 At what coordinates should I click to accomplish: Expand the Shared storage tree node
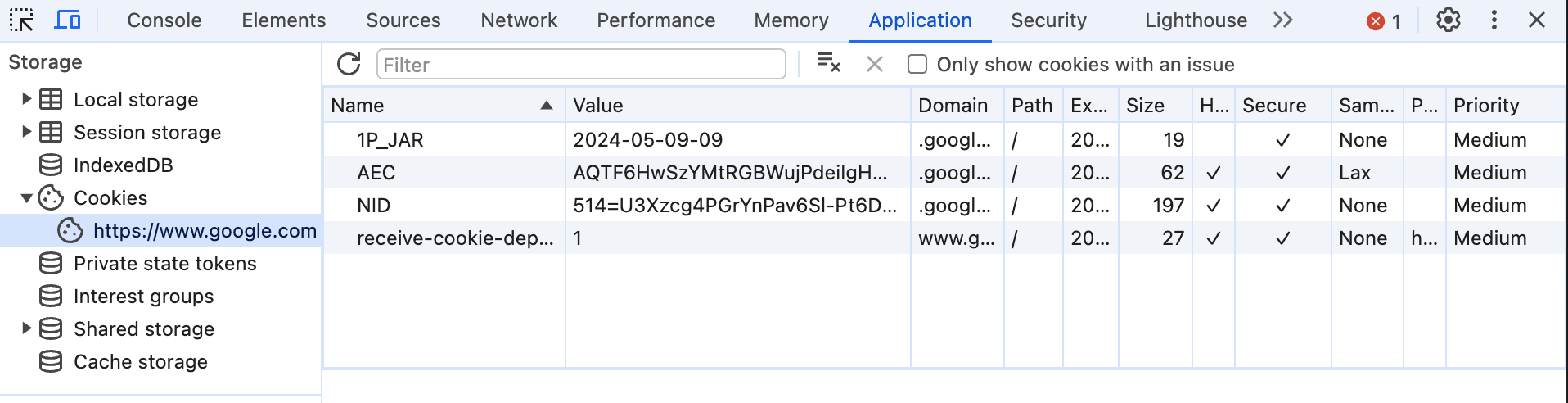coord(26,328)
